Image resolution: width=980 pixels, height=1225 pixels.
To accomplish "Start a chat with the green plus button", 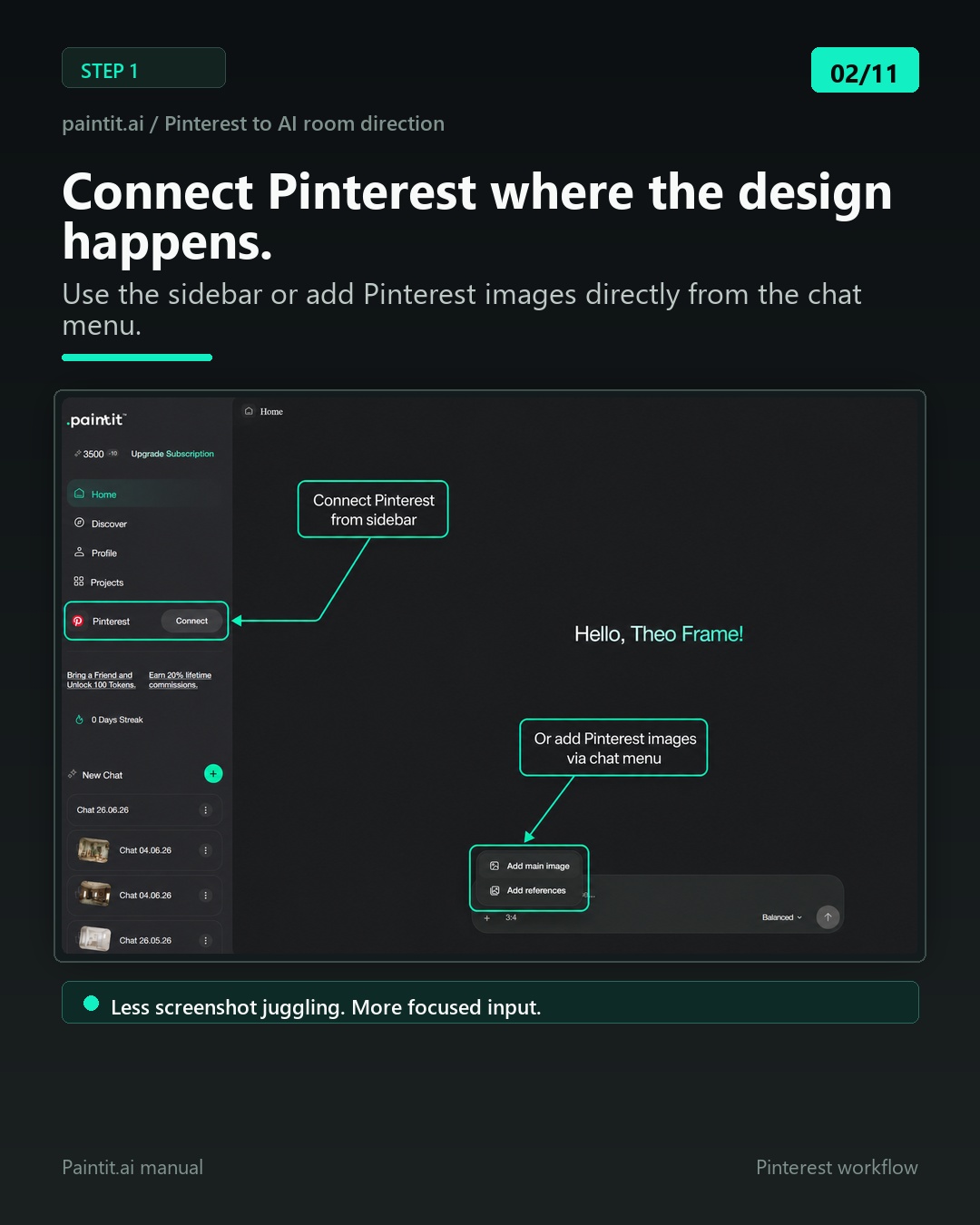I will (213, 773).
